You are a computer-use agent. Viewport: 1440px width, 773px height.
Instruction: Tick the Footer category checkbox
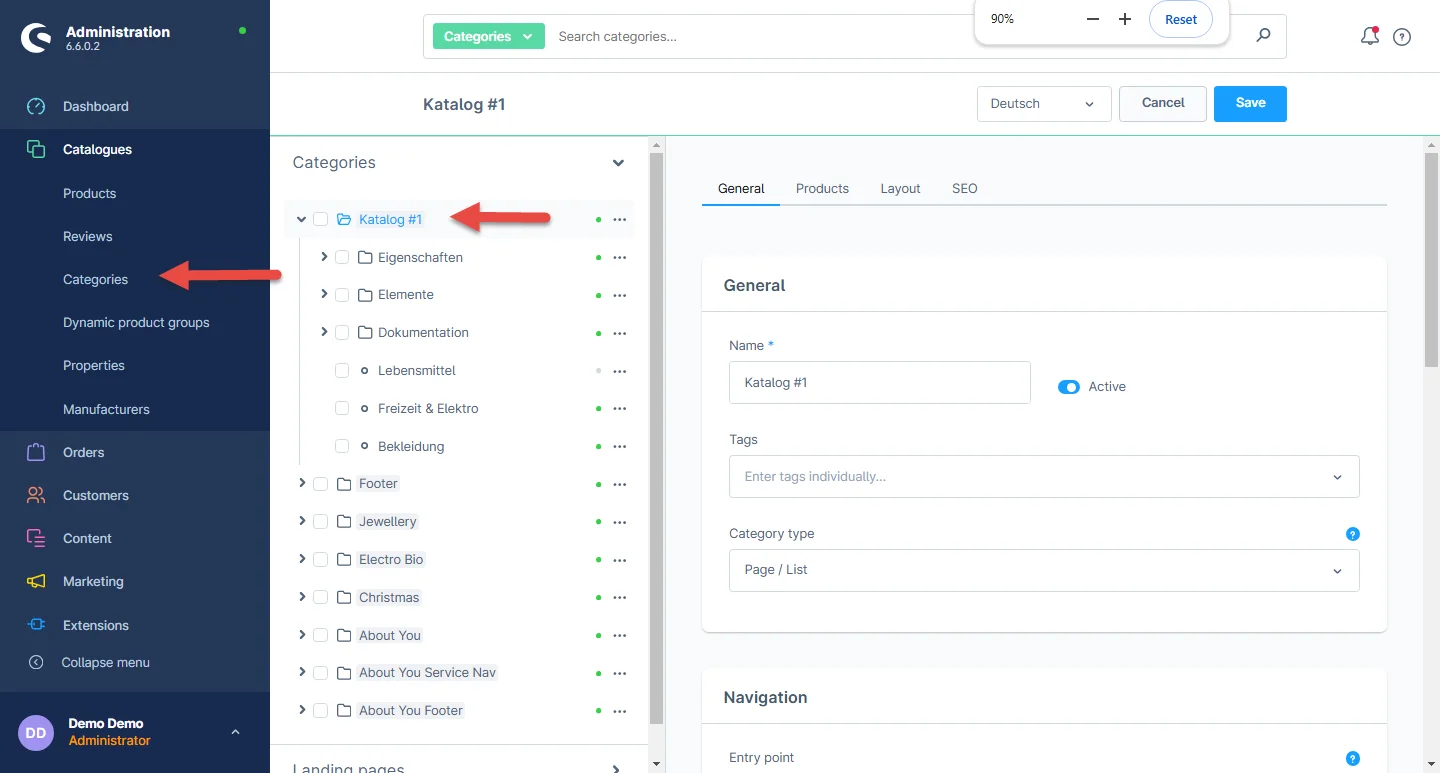(321, 484)
